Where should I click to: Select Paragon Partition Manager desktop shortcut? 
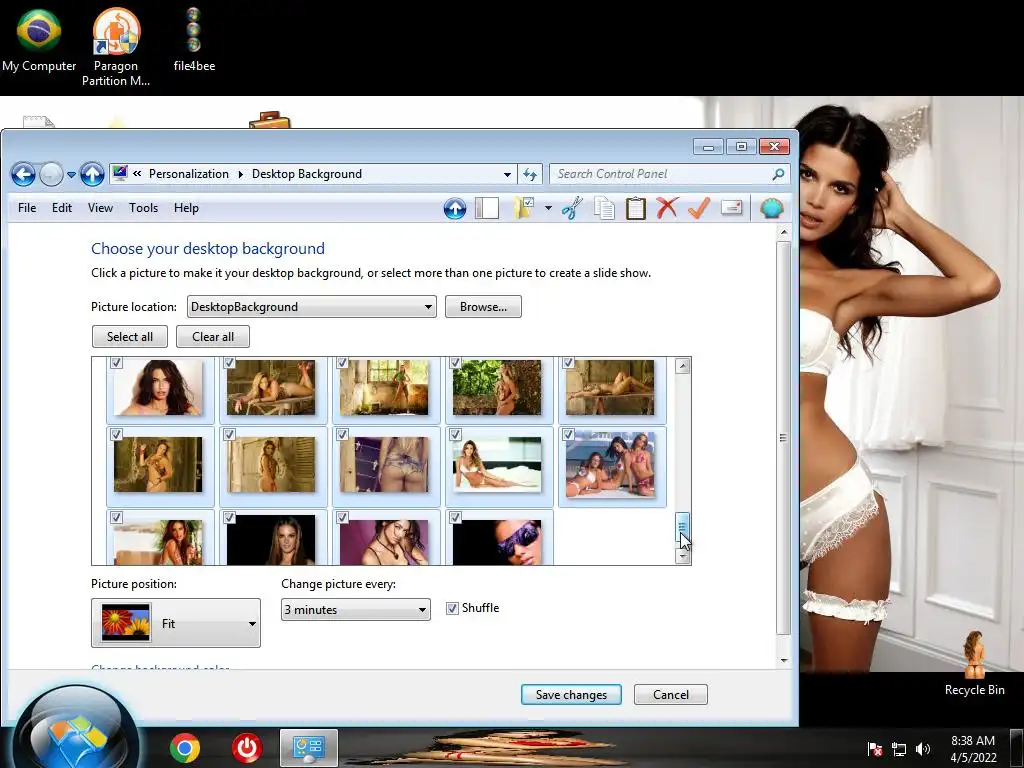[x=116, y=47]
